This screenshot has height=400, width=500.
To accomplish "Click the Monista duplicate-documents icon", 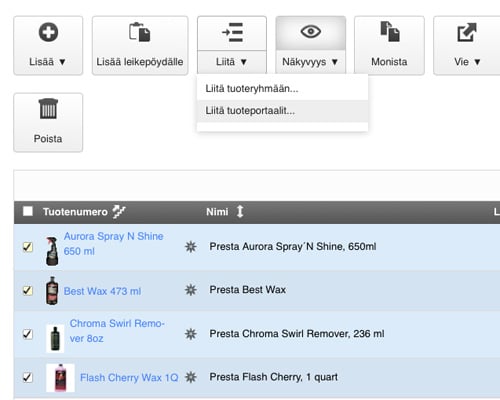I will (390, 31).
